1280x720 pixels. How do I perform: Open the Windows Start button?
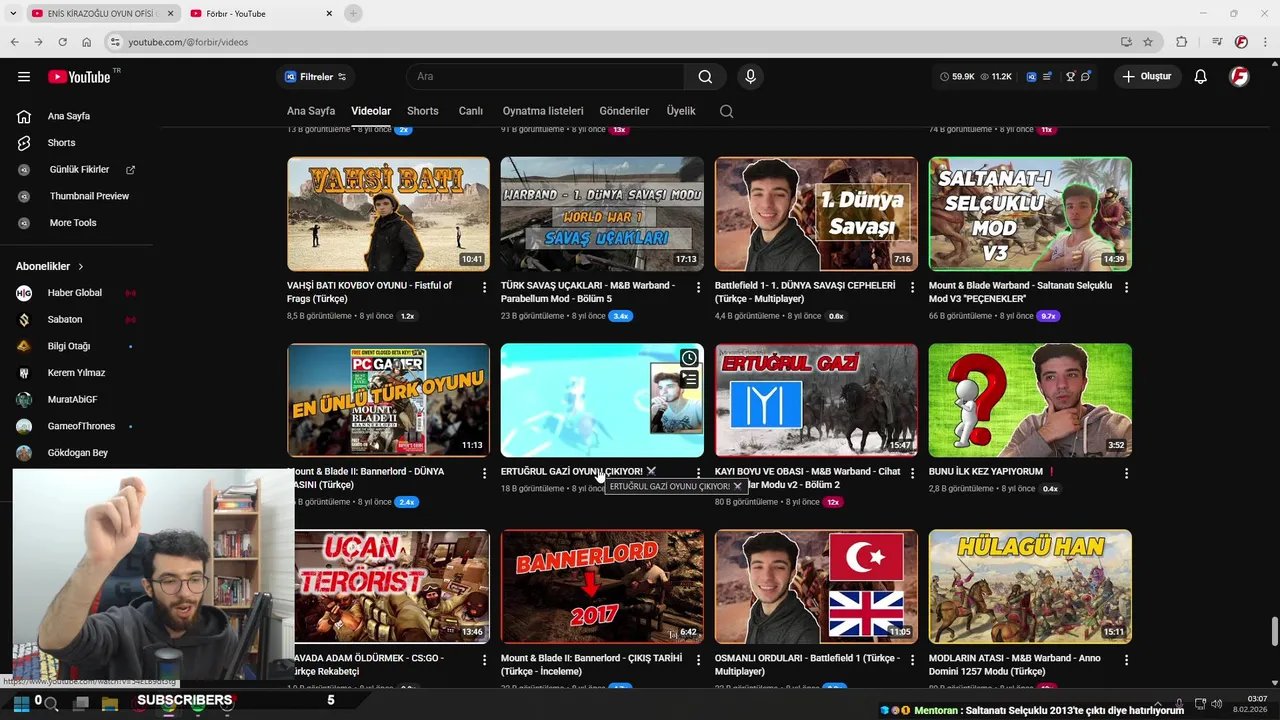pos(20,704)
